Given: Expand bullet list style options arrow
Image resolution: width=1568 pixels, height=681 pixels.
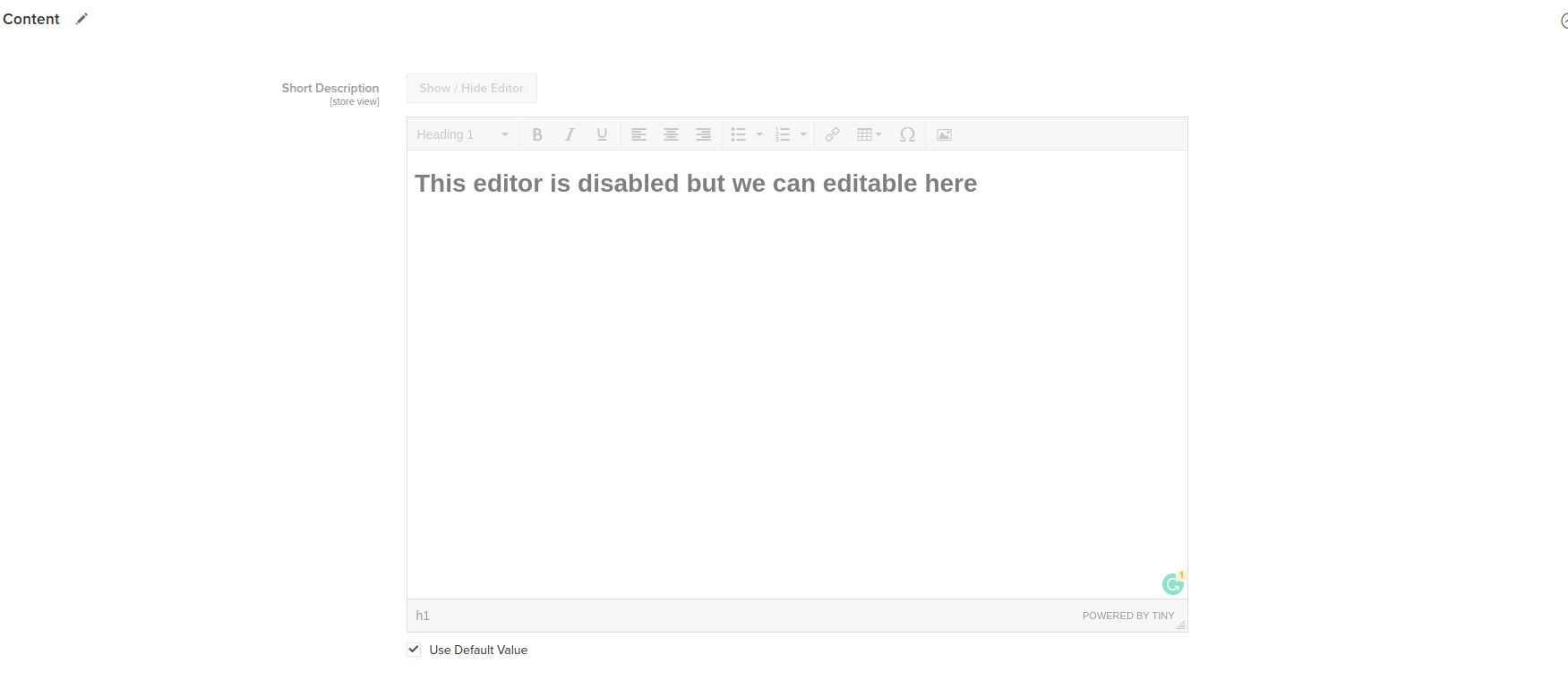Looking at the screenshot, I should [759, 134].
